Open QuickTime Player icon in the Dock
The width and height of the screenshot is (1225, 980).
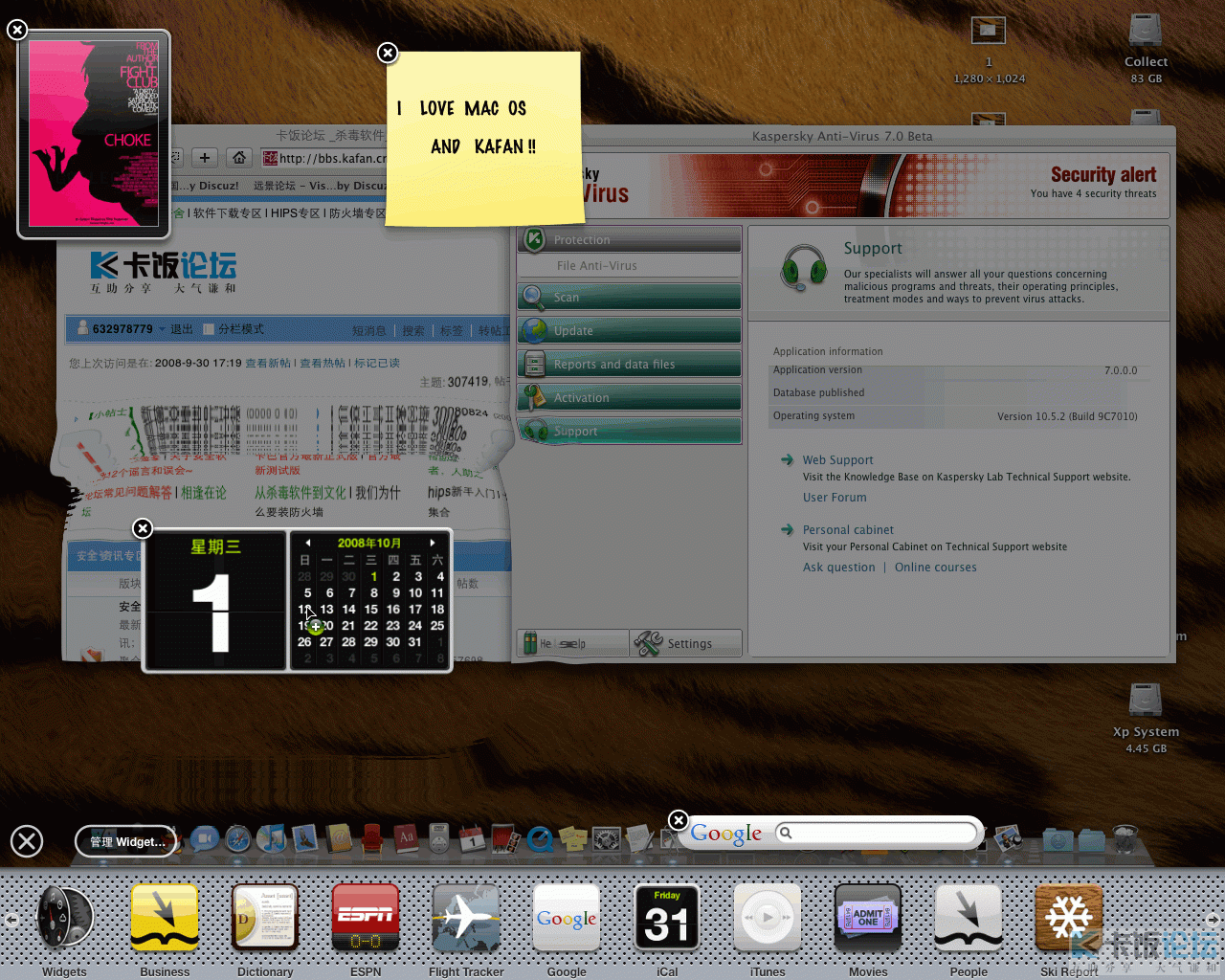click(x=540, y=839)
